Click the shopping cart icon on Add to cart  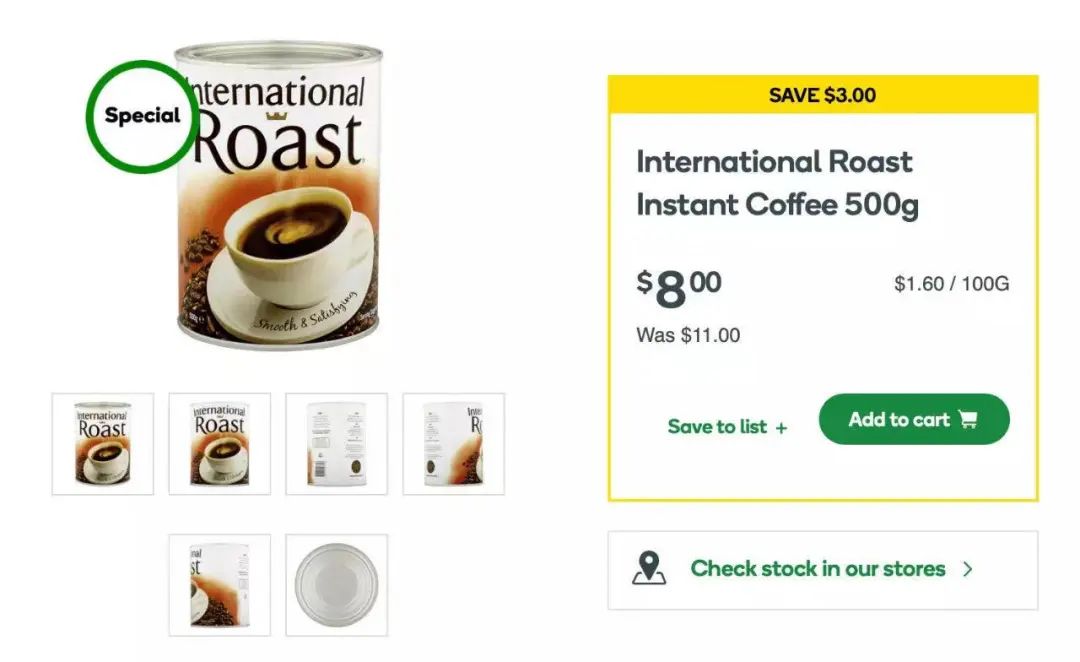[x=967, y=420]
